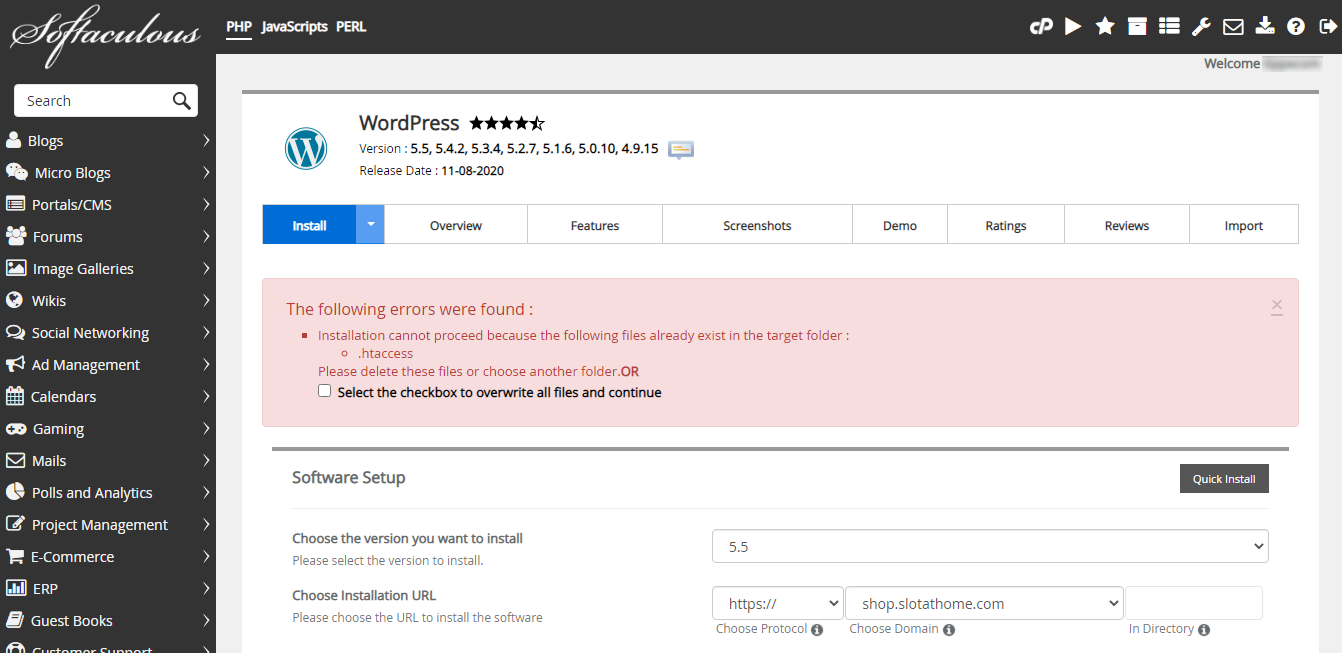Click the help question mark icon
The height and width of the screenshot is (653, 1342).
pos(1296,27)
